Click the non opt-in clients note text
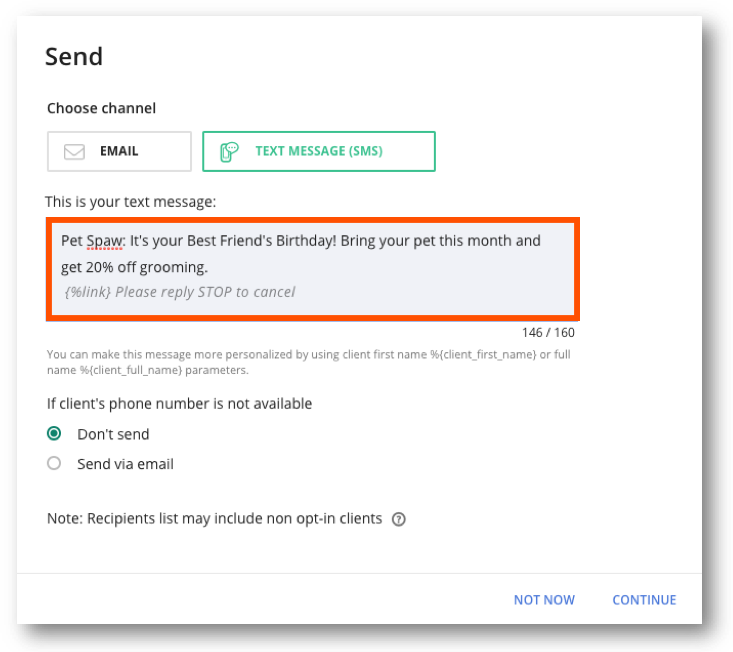The width and height of the screenshot is (733, 652). pyautogui.click(x=215, y=519)
